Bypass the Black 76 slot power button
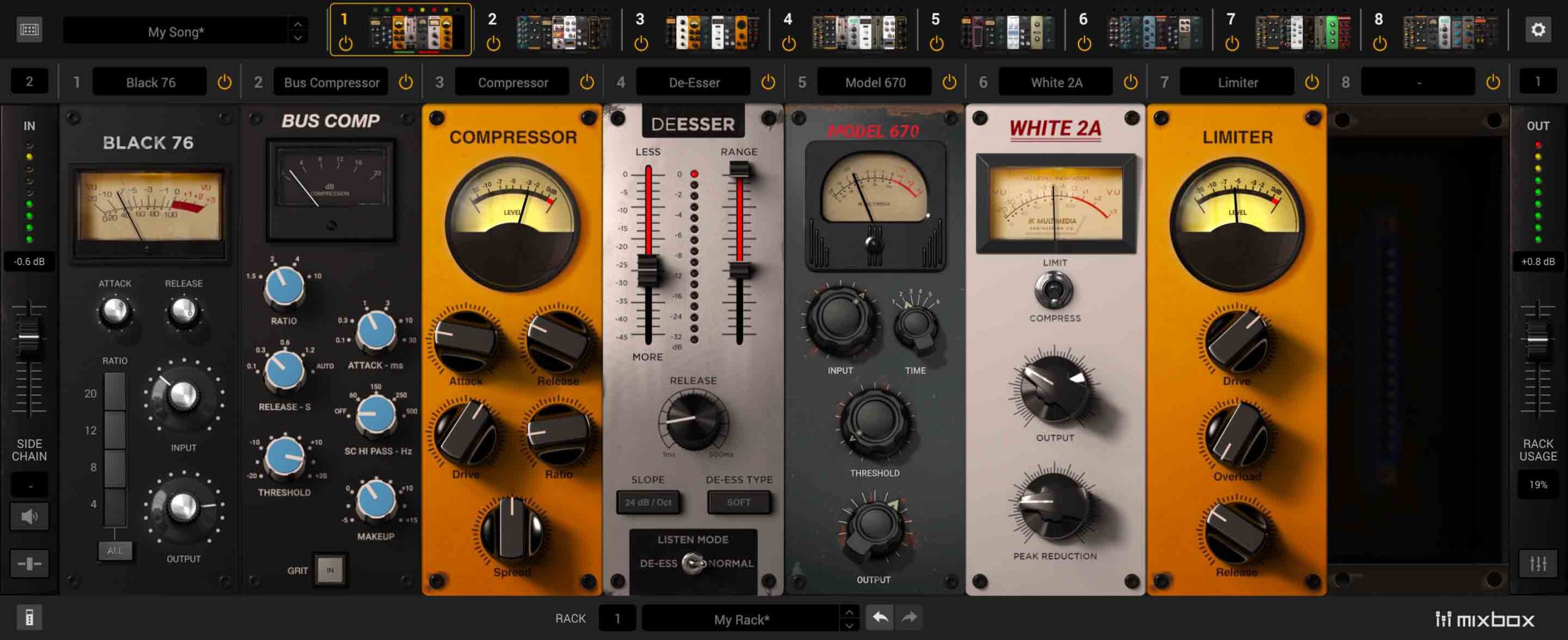The width and height of the screenshot is (1568, 640). 225,81
